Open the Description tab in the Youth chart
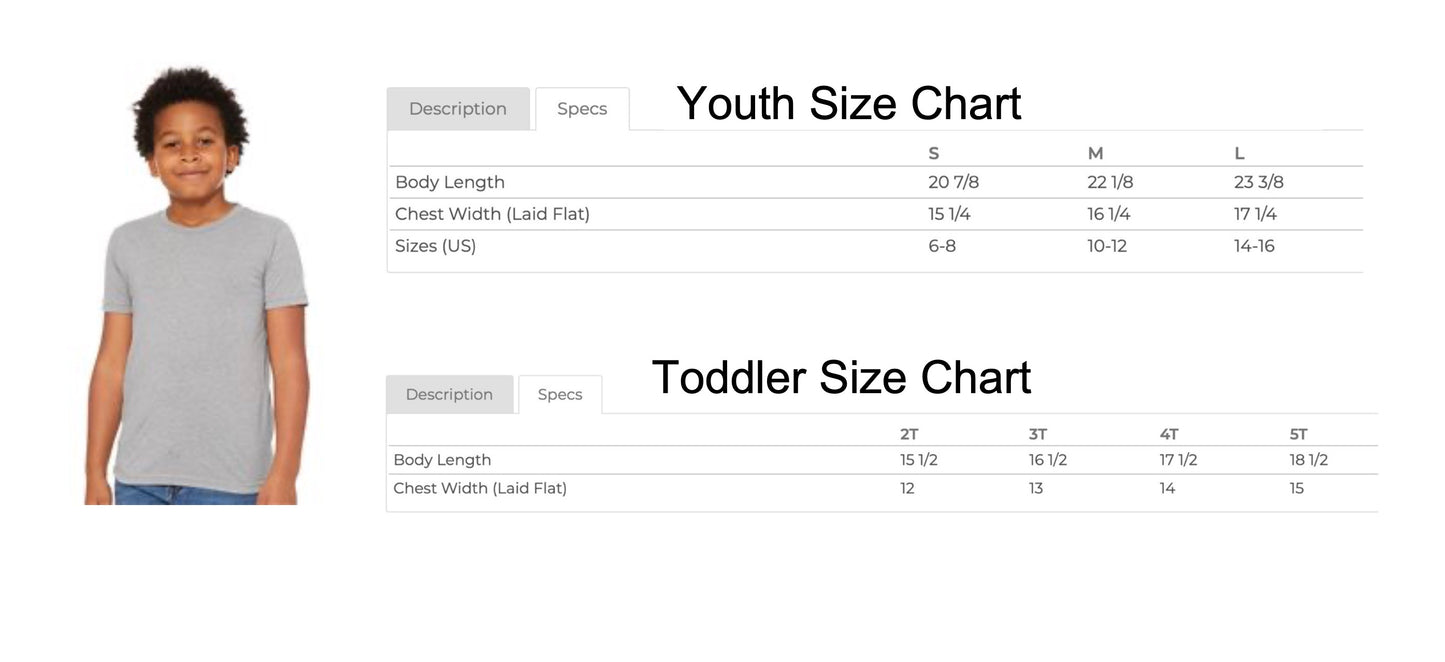Viewport: 1445px width, 662px height. pyautogui.click(x=458, y=109)
